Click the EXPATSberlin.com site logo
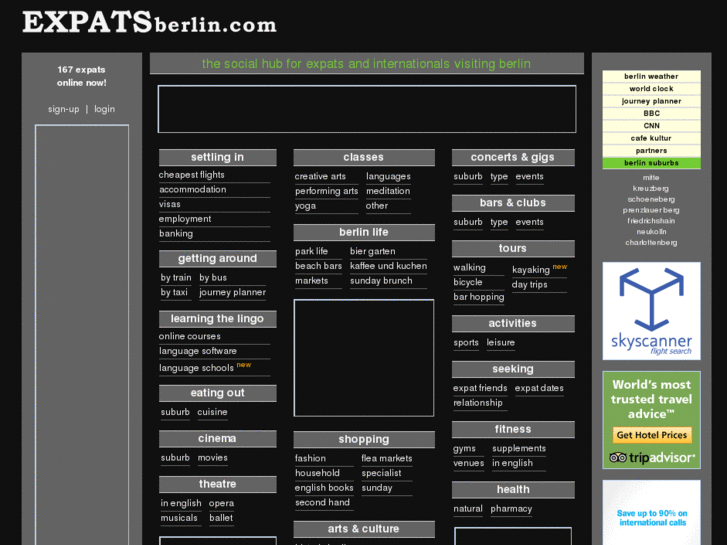This screenshot has height=545, width=727. 149,22
